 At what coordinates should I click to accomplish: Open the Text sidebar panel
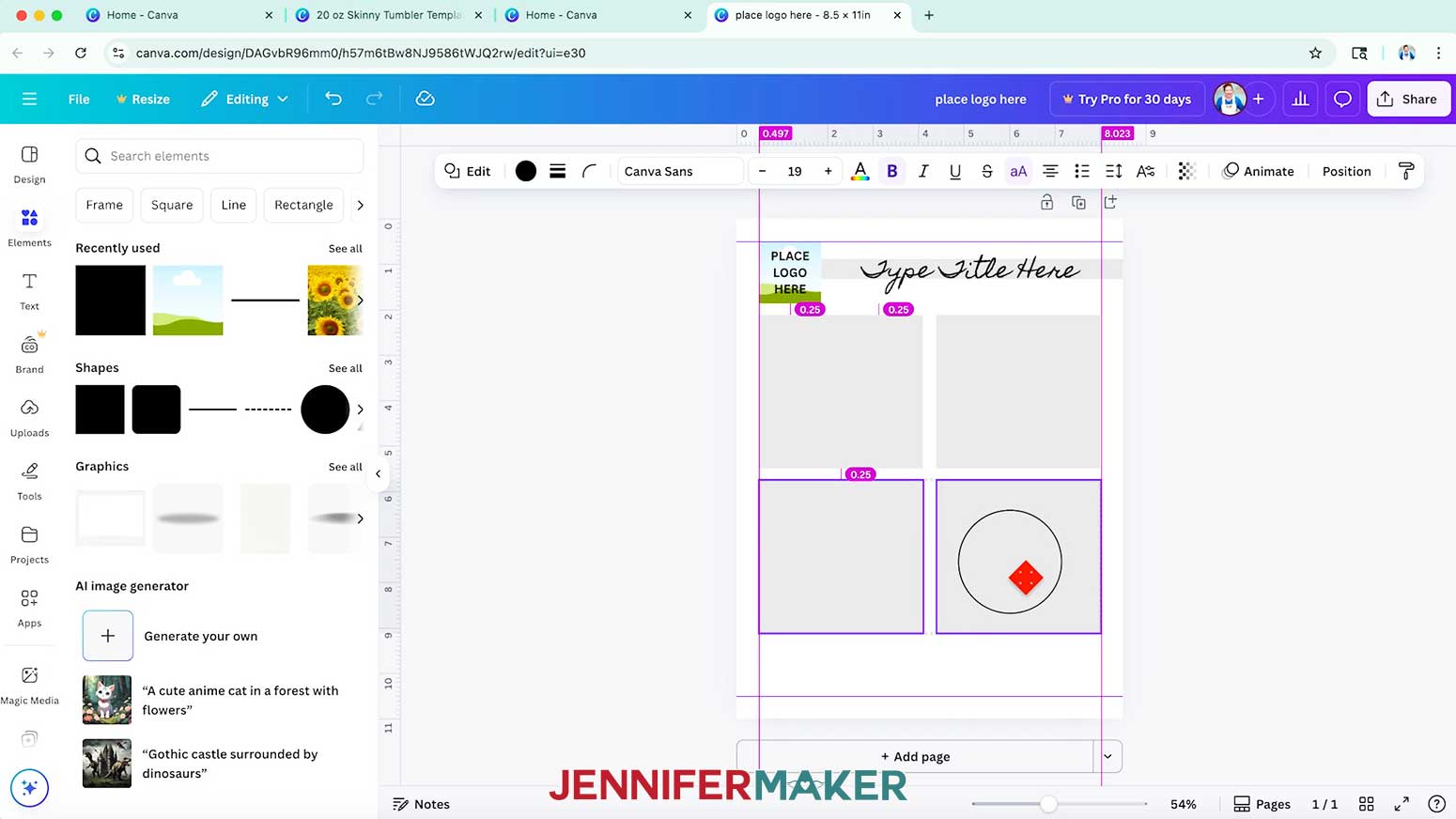click(29, 291)
